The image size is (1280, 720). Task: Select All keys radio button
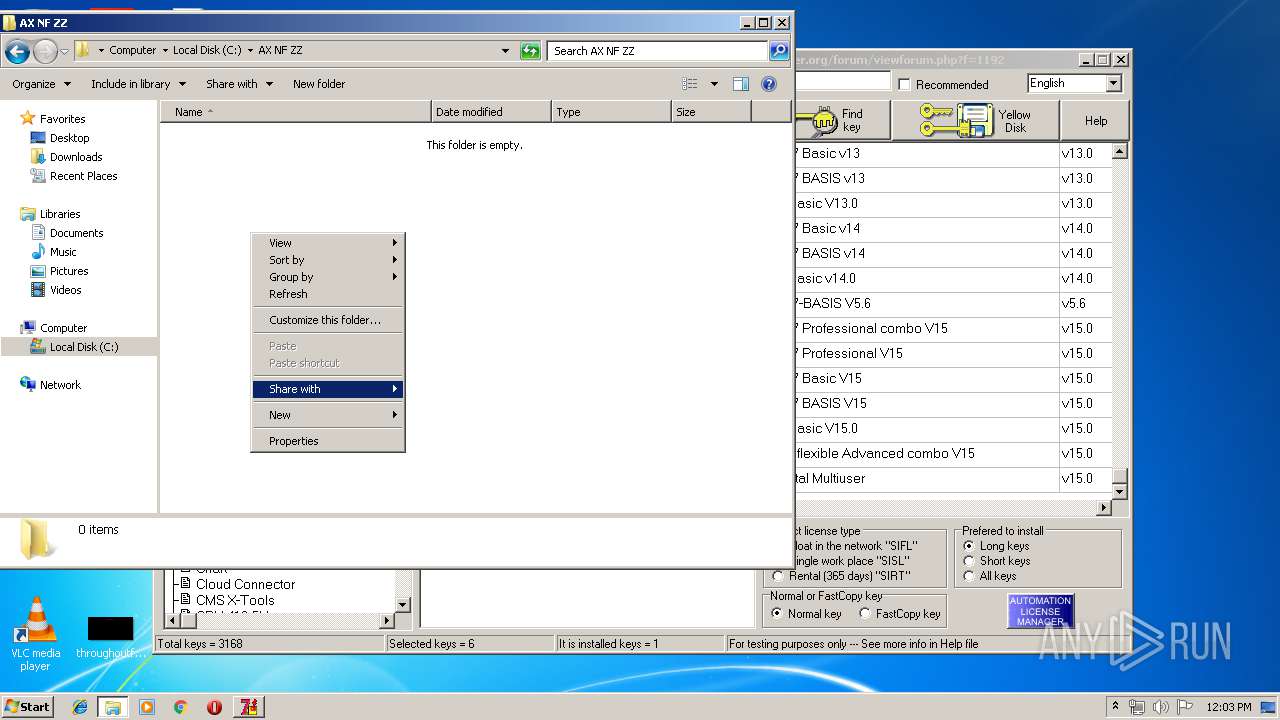969,576
